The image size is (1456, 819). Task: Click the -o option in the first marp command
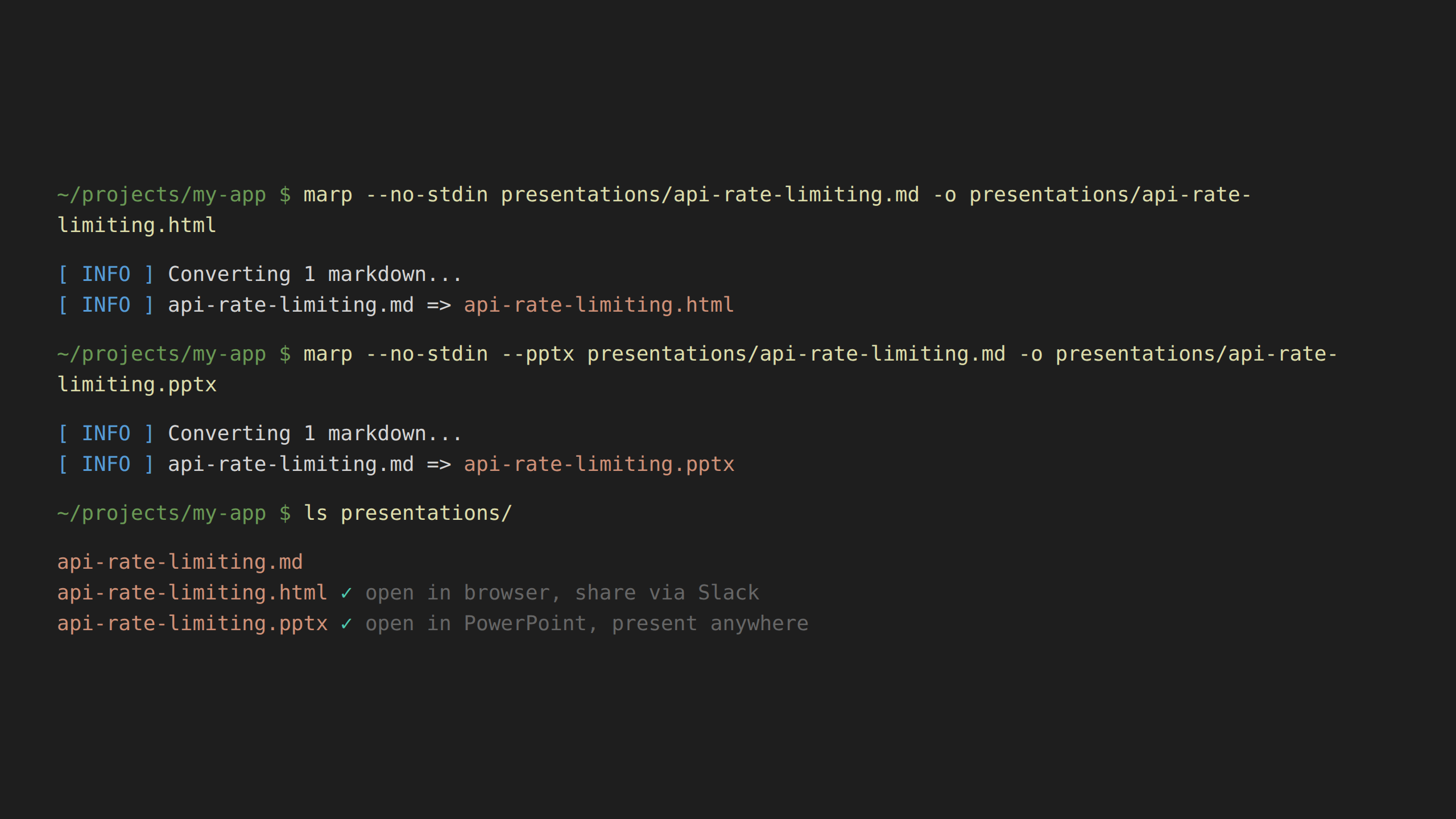point(944,195)
